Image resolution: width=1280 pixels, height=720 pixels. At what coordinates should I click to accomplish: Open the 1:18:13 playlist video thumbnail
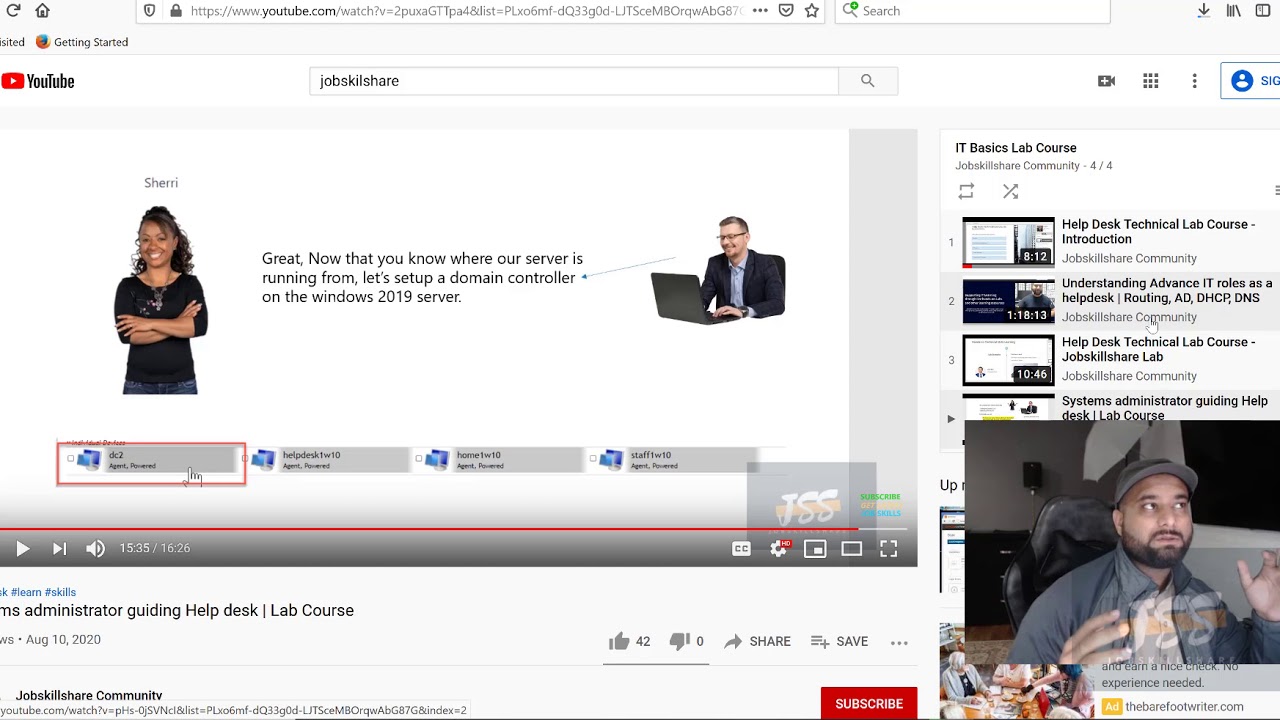[x=1008, y=301]
